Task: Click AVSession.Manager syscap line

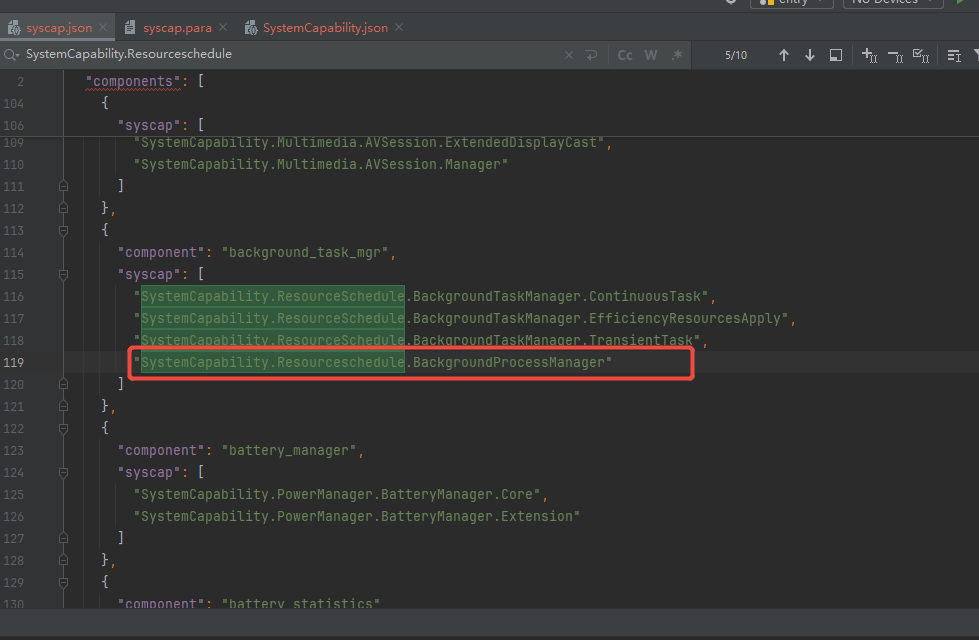Action: pyautogui.click(x=321, y=164)
